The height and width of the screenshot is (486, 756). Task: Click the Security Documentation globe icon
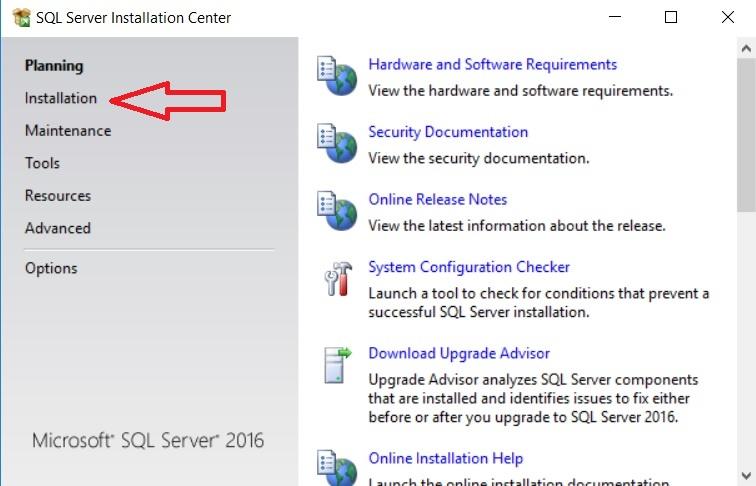[x=336, y=144]
